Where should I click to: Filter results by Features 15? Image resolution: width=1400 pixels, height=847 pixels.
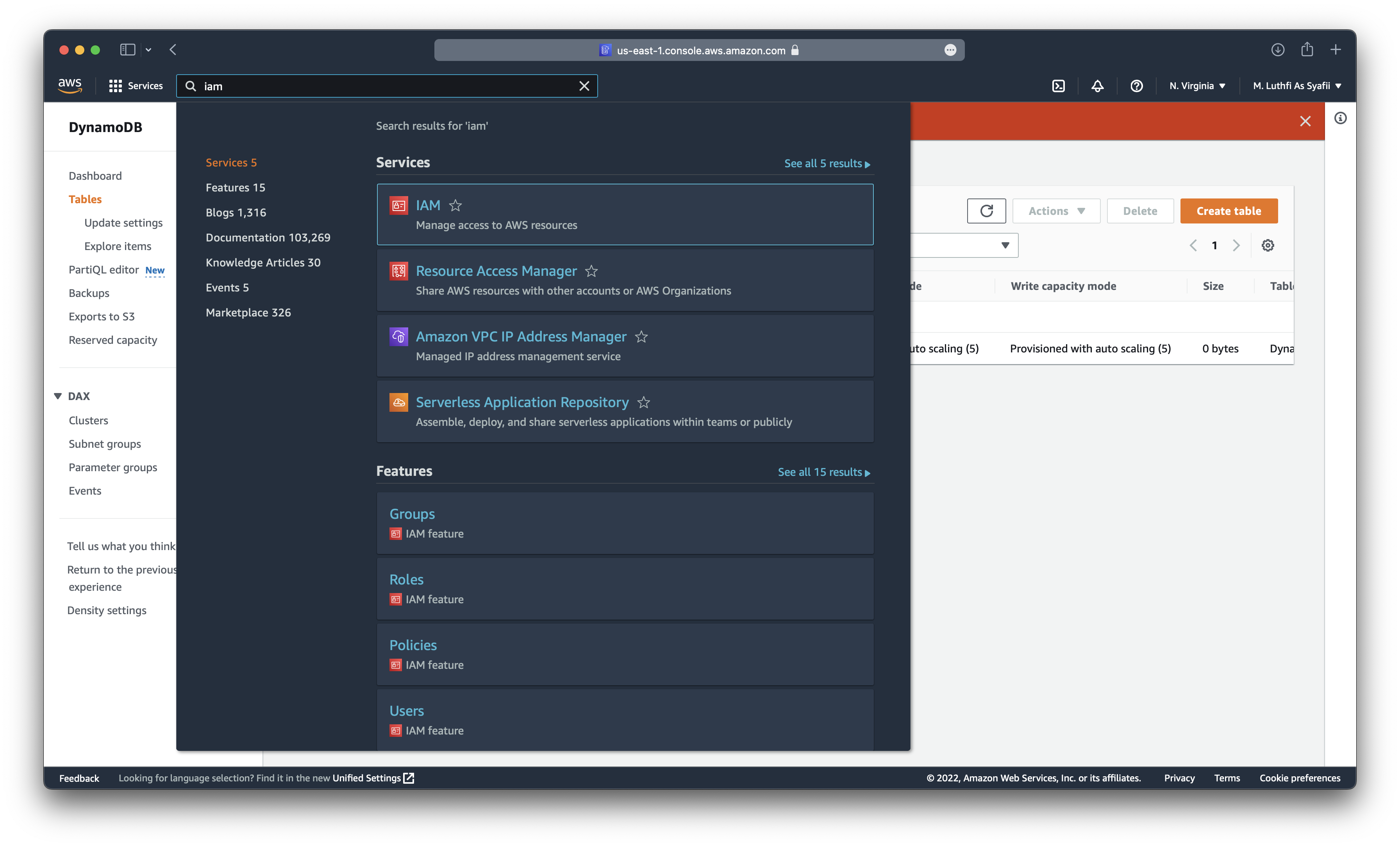[235, 188]
